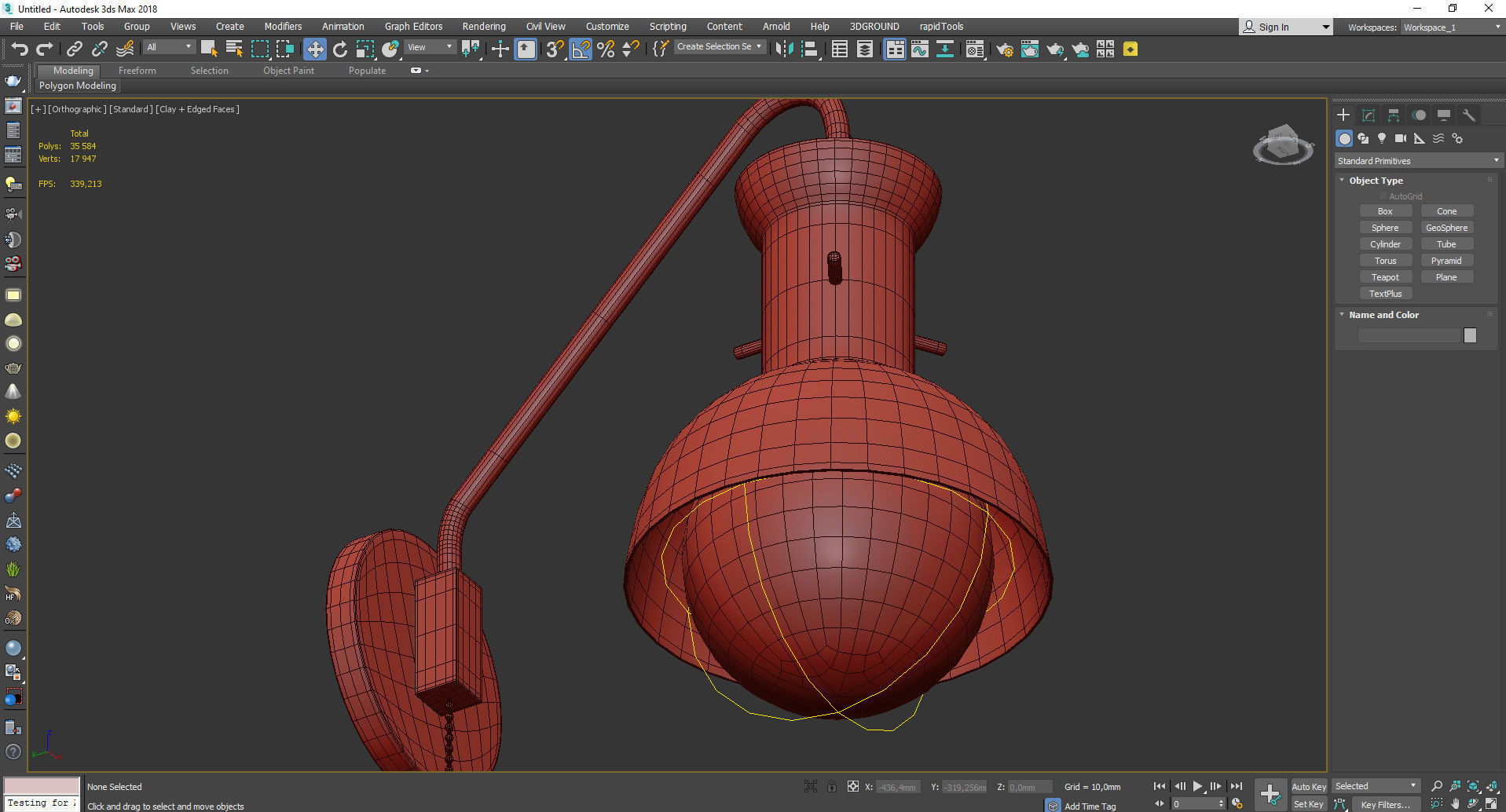Toggle the AutoGrid checkbox
The image size is (1506, 812).
click(x=1383, y=196)
